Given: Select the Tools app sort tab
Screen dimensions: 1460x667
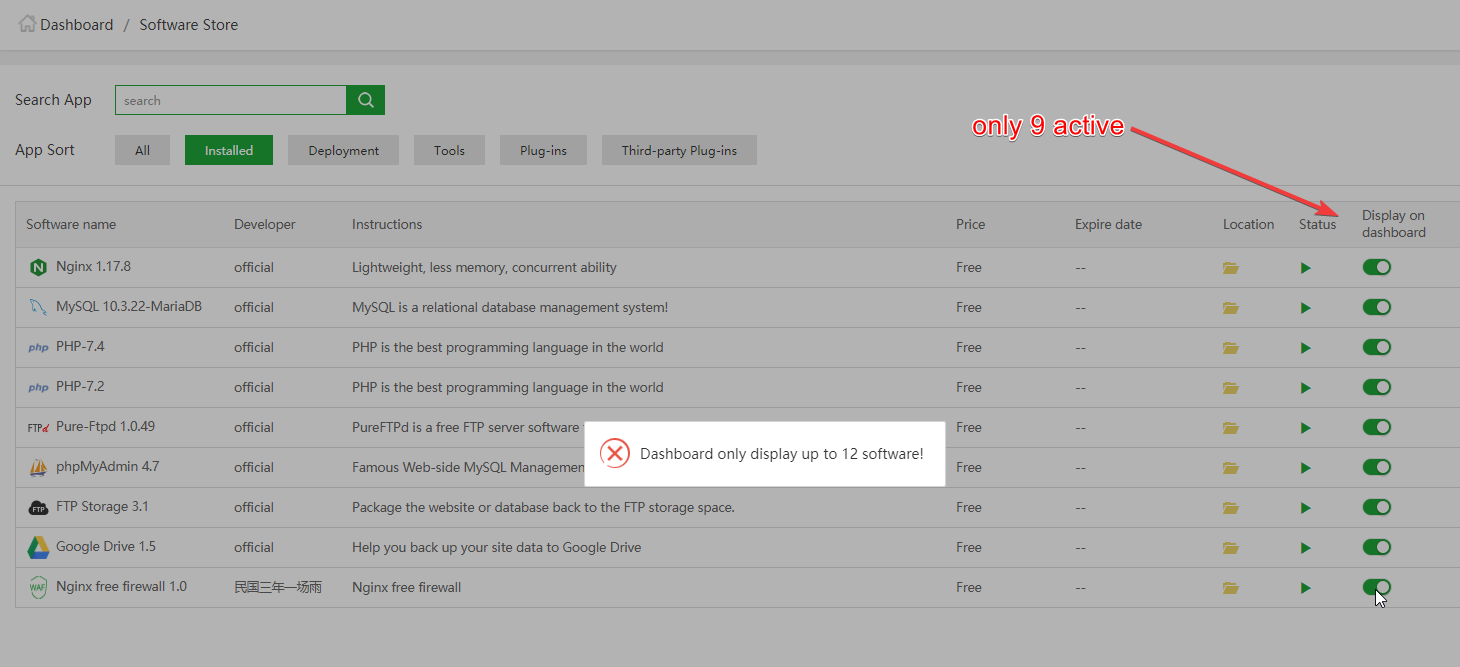Looking at the screenshot, I should point(449,150).
